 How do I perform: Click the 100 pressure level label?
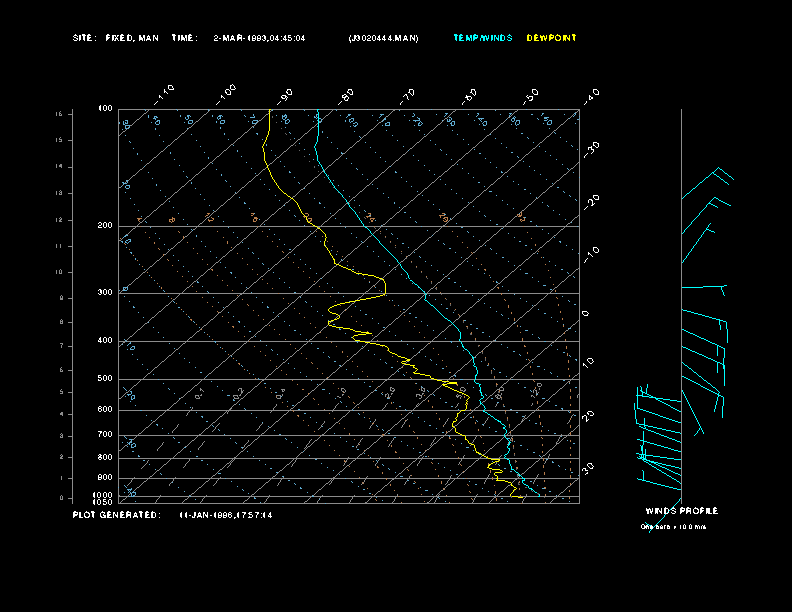(105, 108)
